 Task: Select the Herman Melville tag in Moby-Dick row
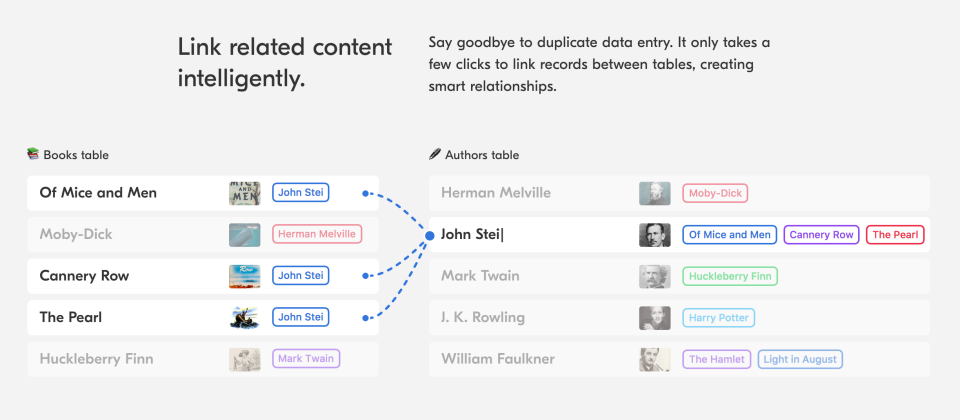coord(317,235)
